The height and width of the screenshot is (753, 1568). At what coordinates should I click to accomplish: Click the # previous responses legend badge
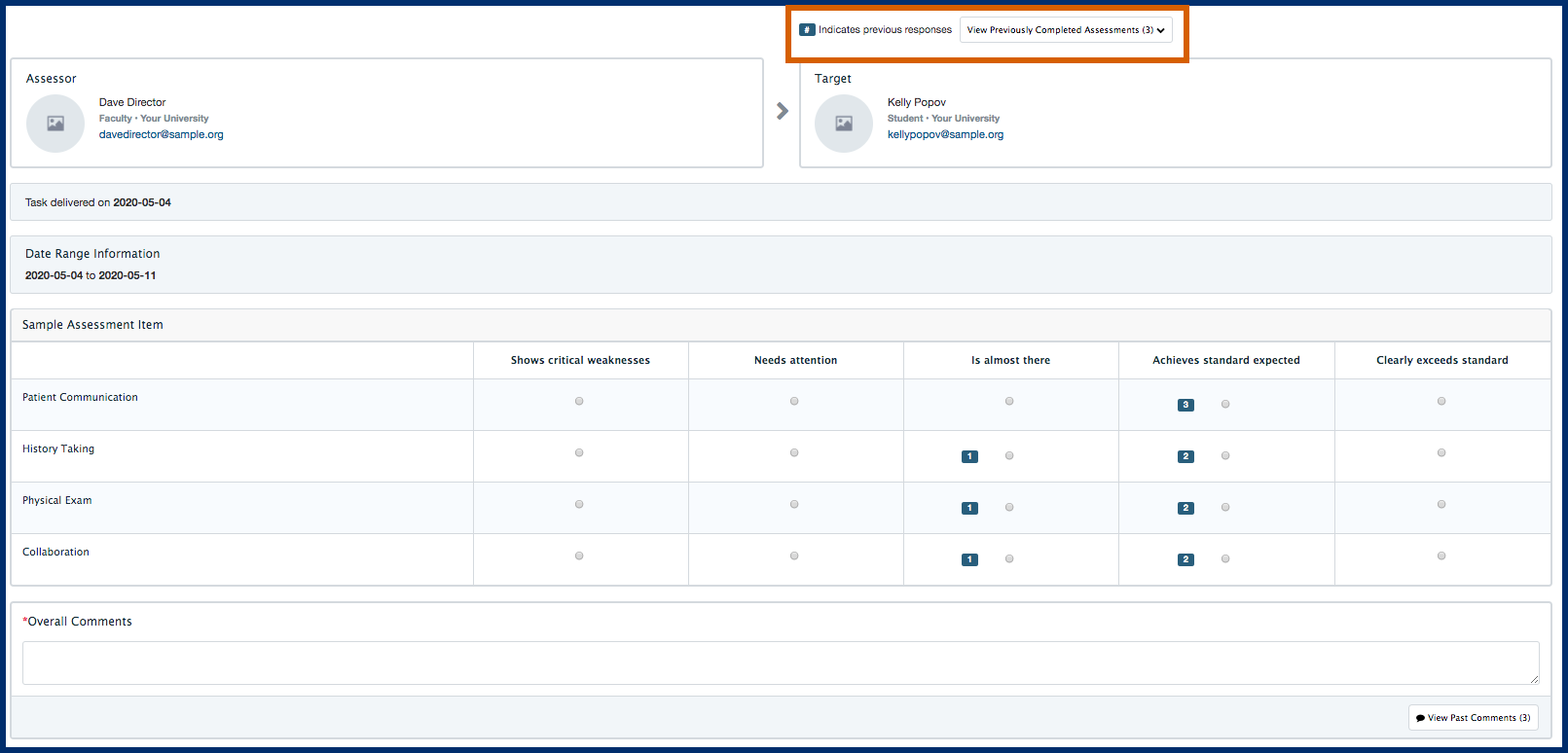coord(807,30)
